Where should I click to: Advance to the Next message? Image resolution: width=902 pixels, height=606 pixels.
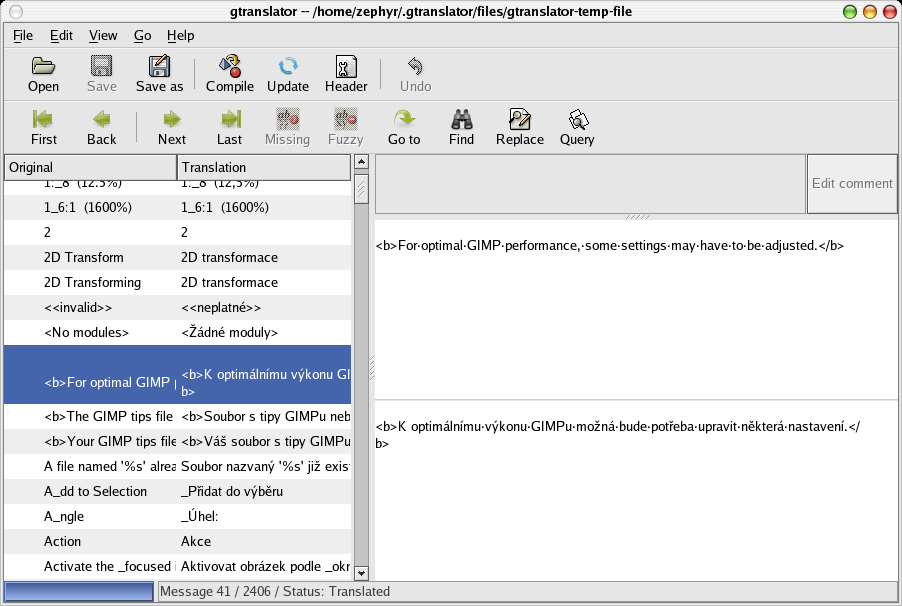click(172, 127)
